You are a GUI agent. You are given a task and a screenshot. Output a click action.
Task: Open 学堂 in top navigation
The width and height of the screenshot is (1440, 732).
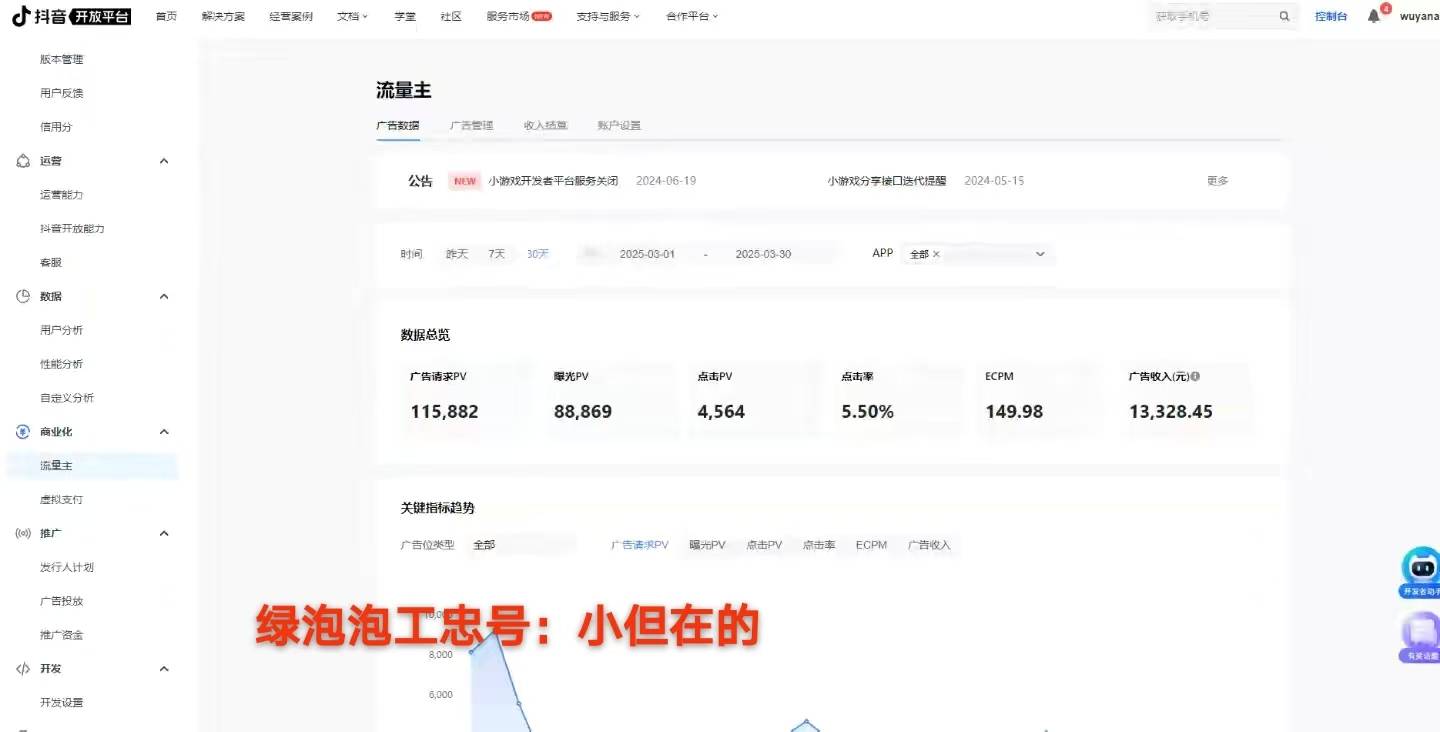[x=405, y=16]
